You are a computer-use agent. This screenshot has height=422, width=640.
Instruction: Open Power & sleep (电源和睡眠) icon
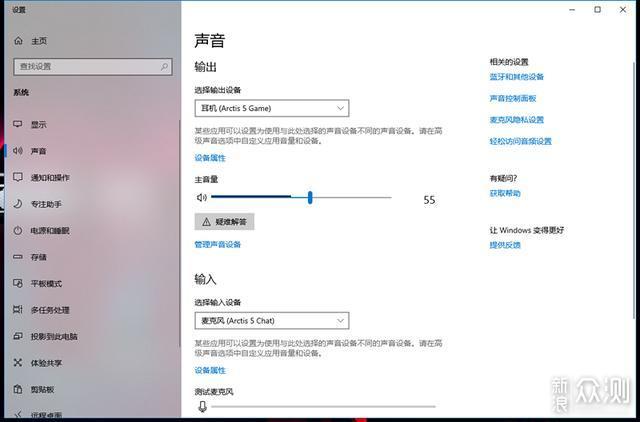17,230
